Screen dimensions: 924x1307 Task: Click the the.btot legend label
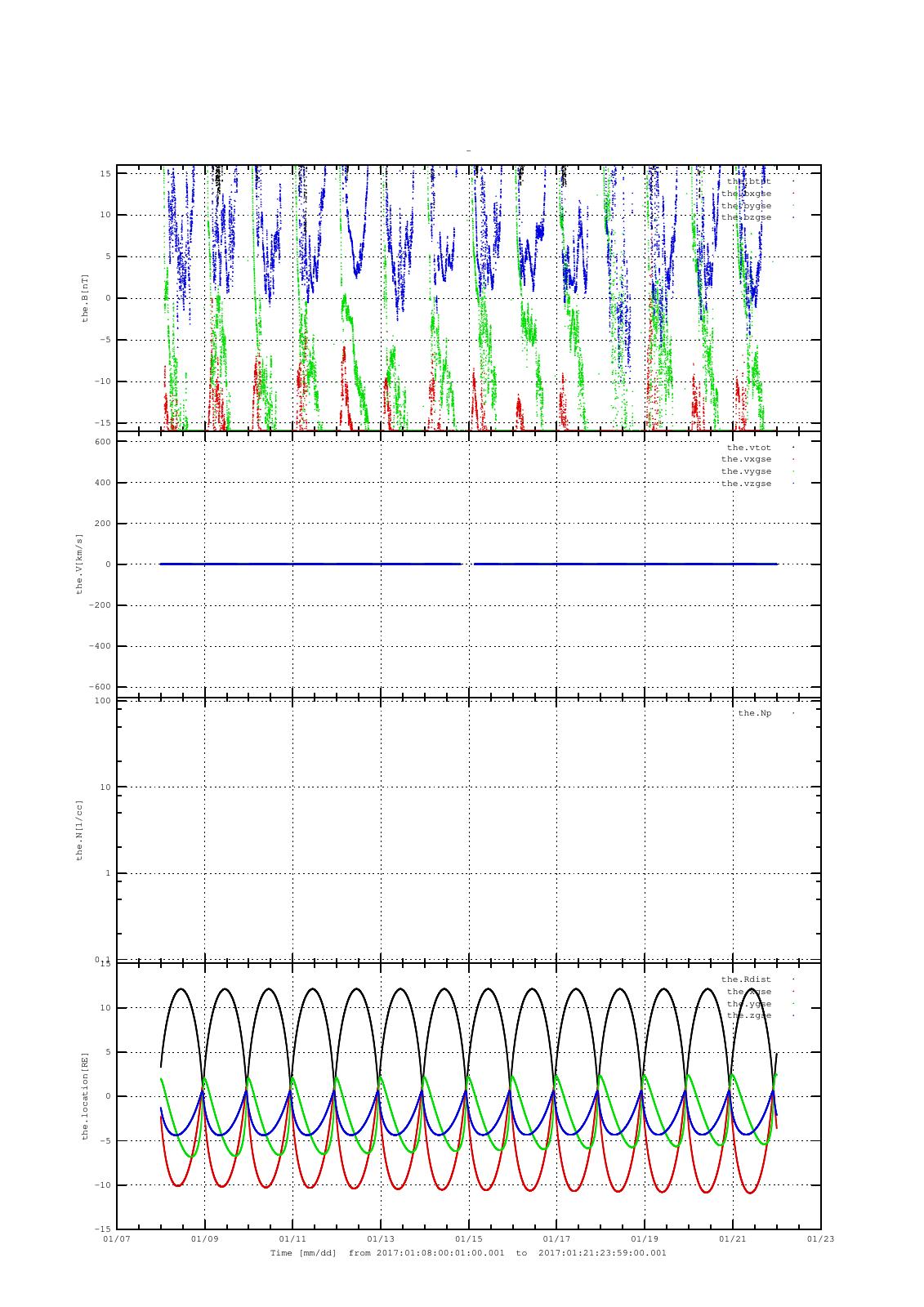[x=748, y=181]
